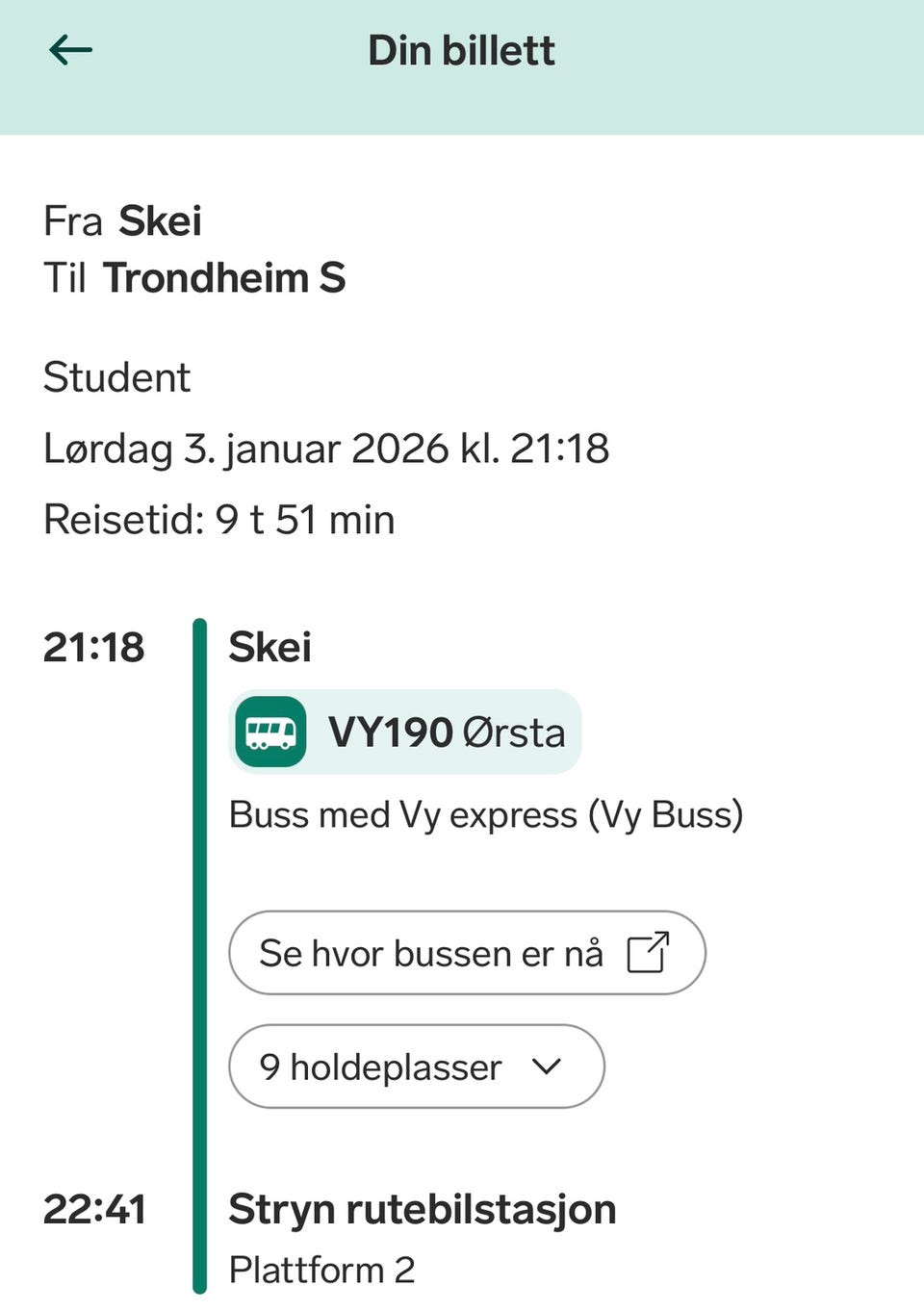924x1311 pixels.
Task: Click the destination Trondheim S
Action: pos(223,278)
